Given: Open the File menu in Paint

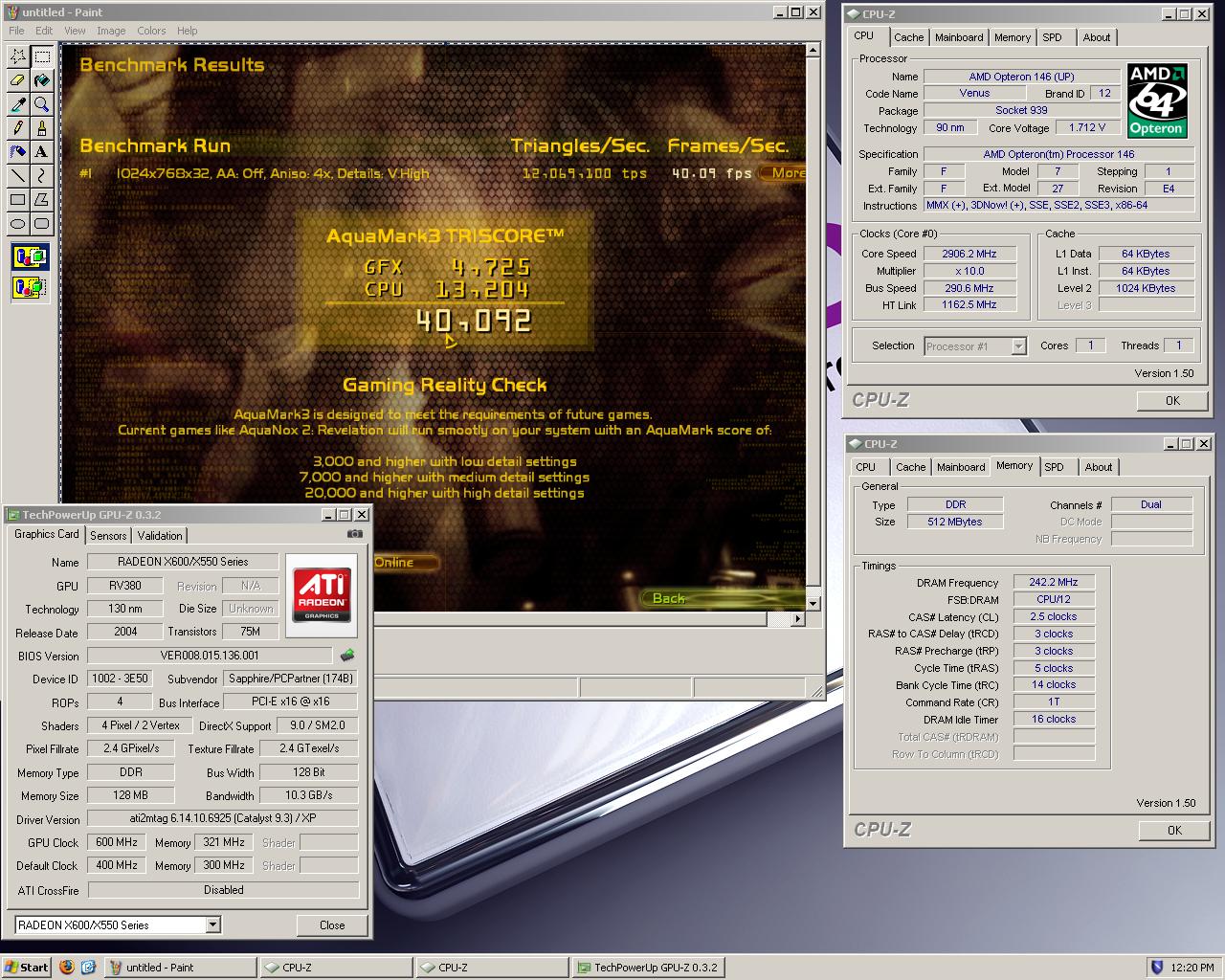Looking at the screenshot, I should (x=16, y=31).
